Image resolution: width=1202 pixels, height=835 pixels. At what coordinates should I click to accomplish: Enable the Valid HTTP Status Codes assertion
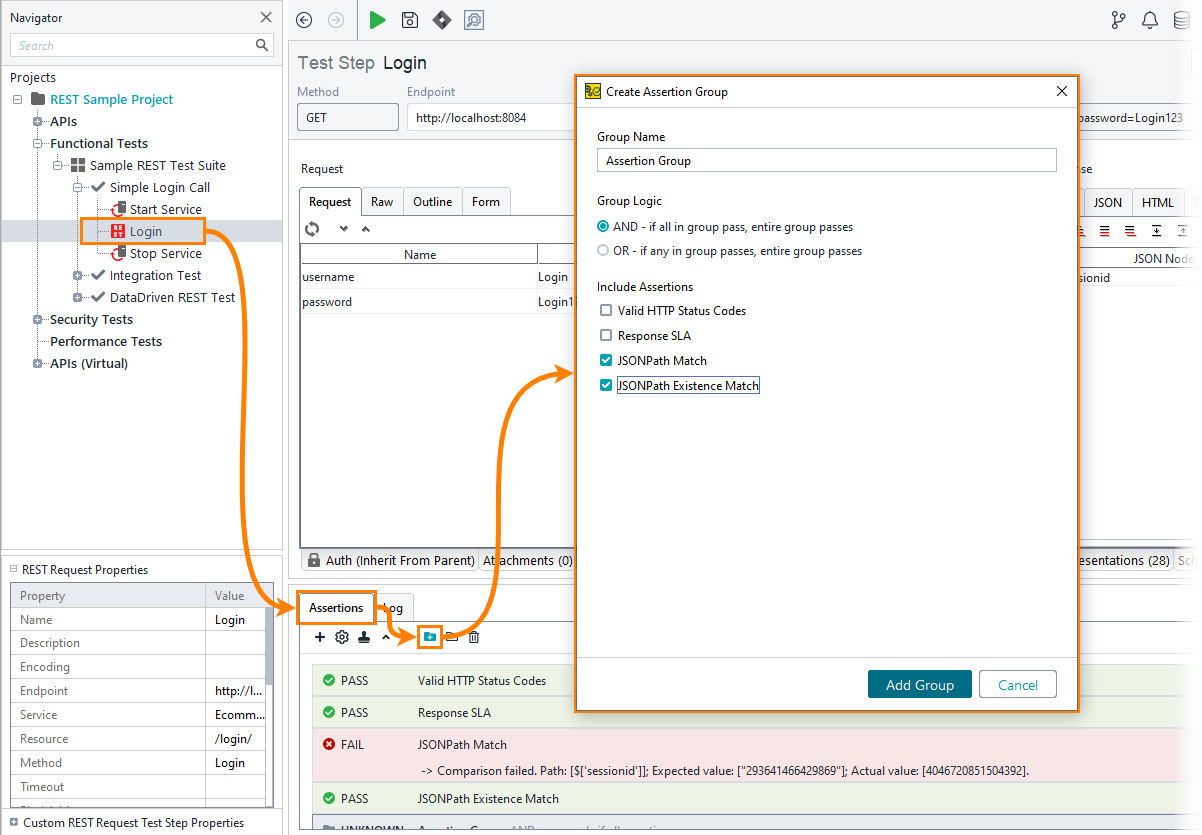[605, 310]
